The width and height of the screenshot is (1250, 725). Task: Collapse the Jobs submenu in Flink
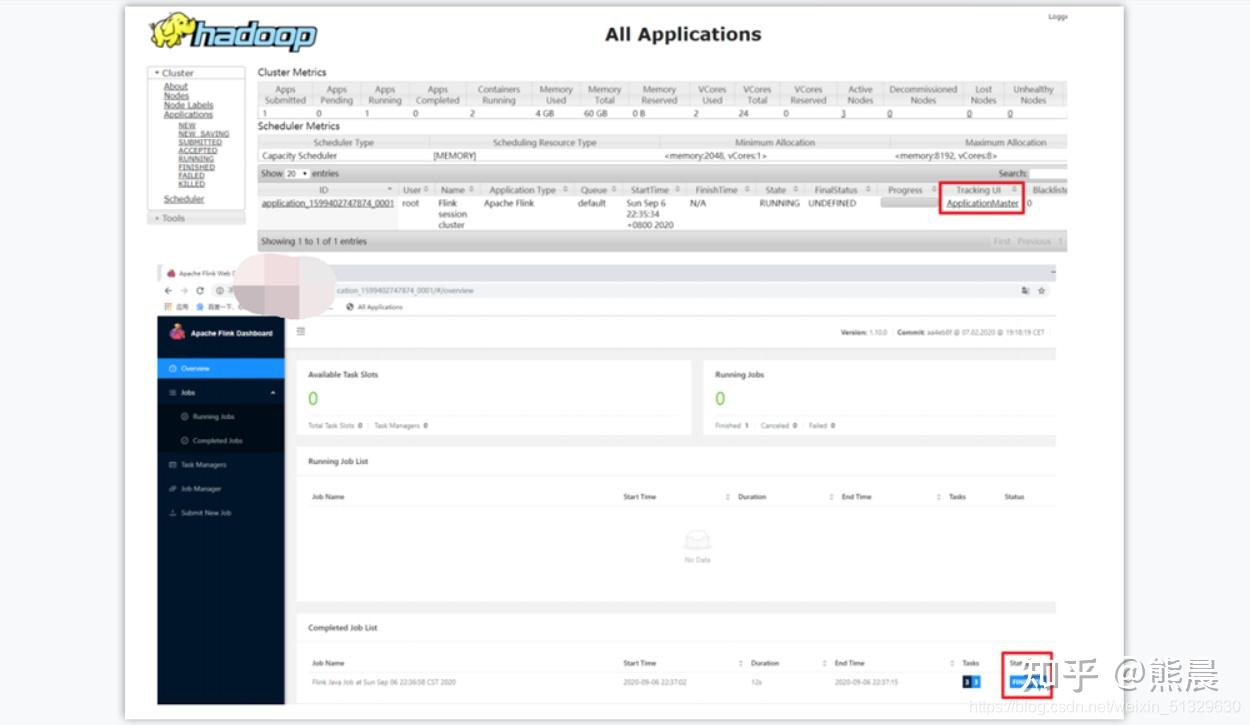[221, 393]
